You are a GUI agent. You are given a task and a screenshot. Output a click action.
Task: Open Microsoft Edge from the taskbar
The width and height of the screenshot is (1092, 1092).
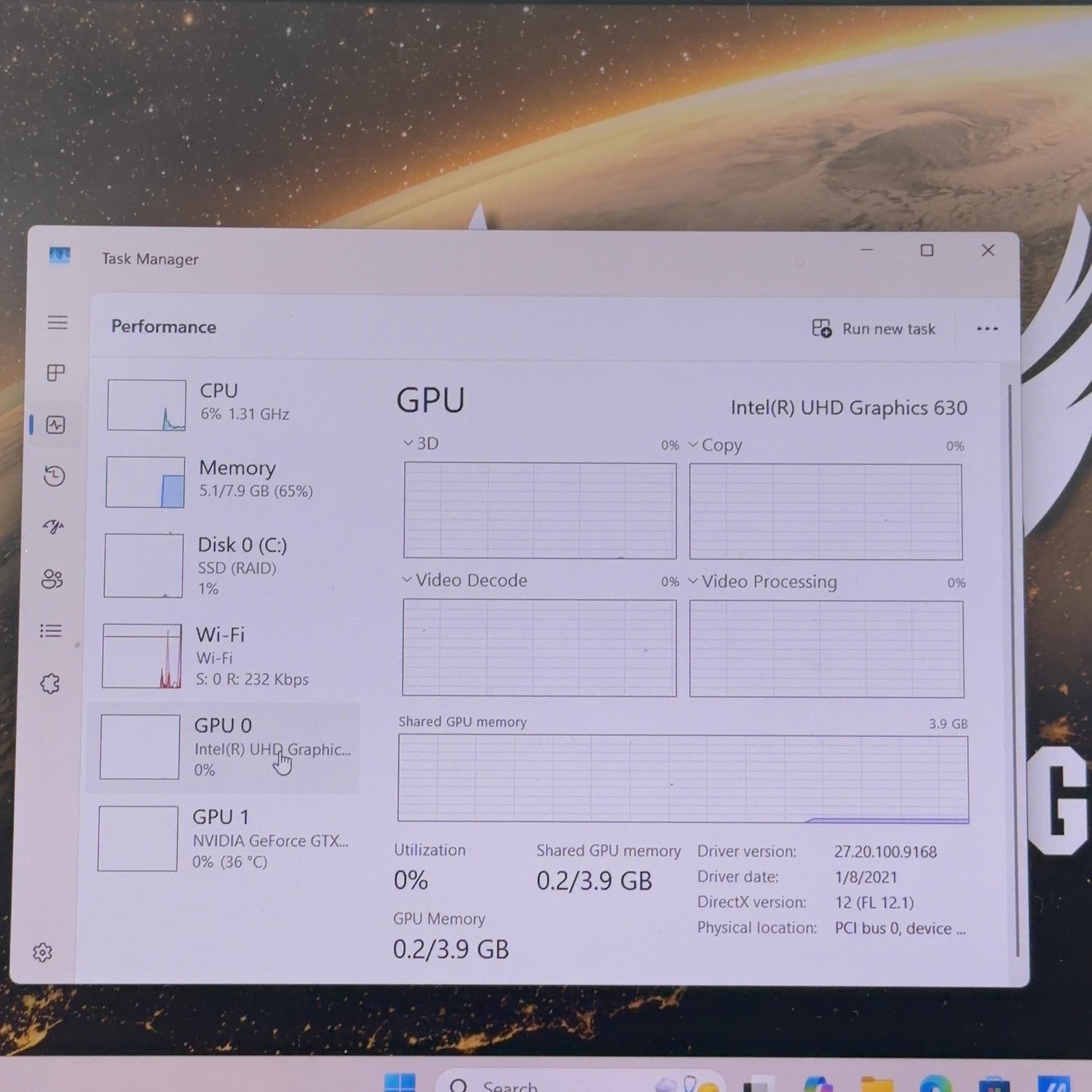[x=935, y=1084]
